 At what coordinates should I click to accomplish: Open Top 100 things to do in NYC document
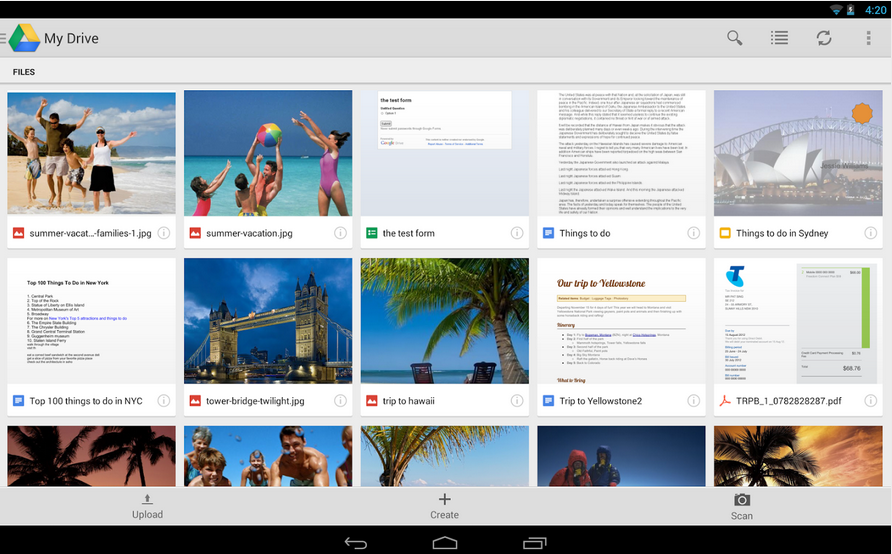pos(91,321)
